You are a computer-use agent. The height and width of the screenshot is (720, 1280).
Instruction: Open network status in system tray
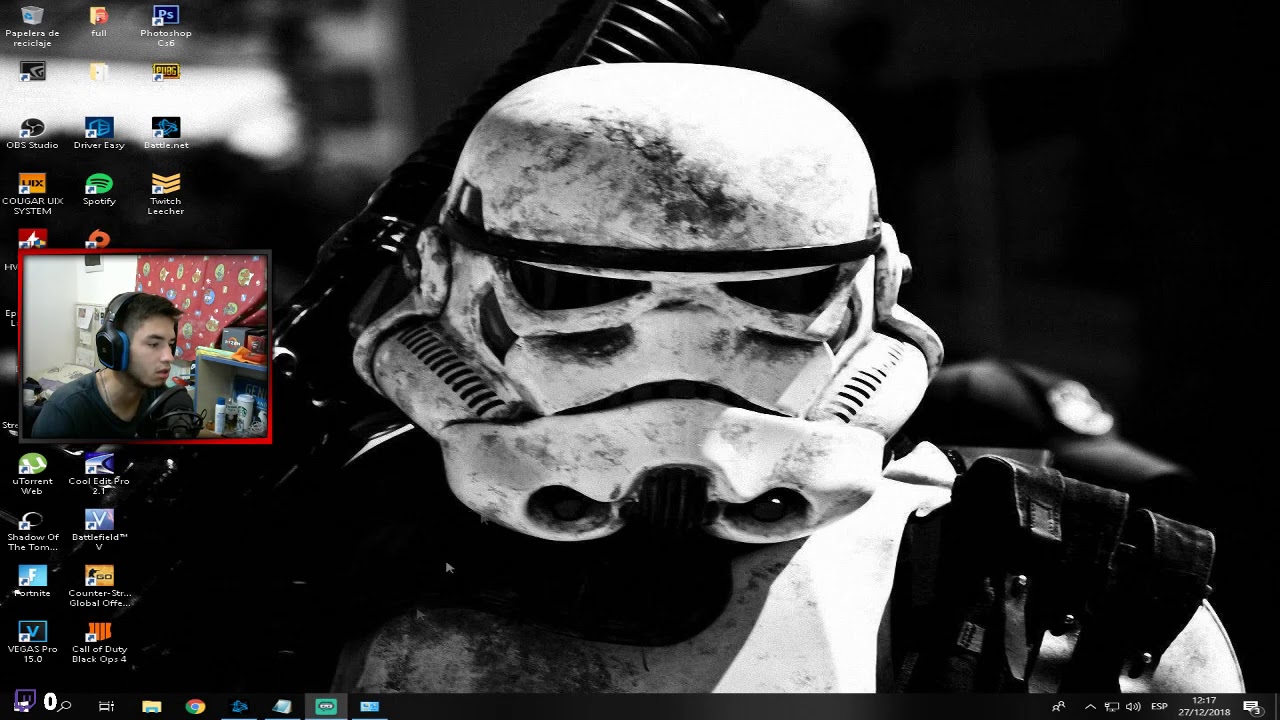click(1111, 706)
